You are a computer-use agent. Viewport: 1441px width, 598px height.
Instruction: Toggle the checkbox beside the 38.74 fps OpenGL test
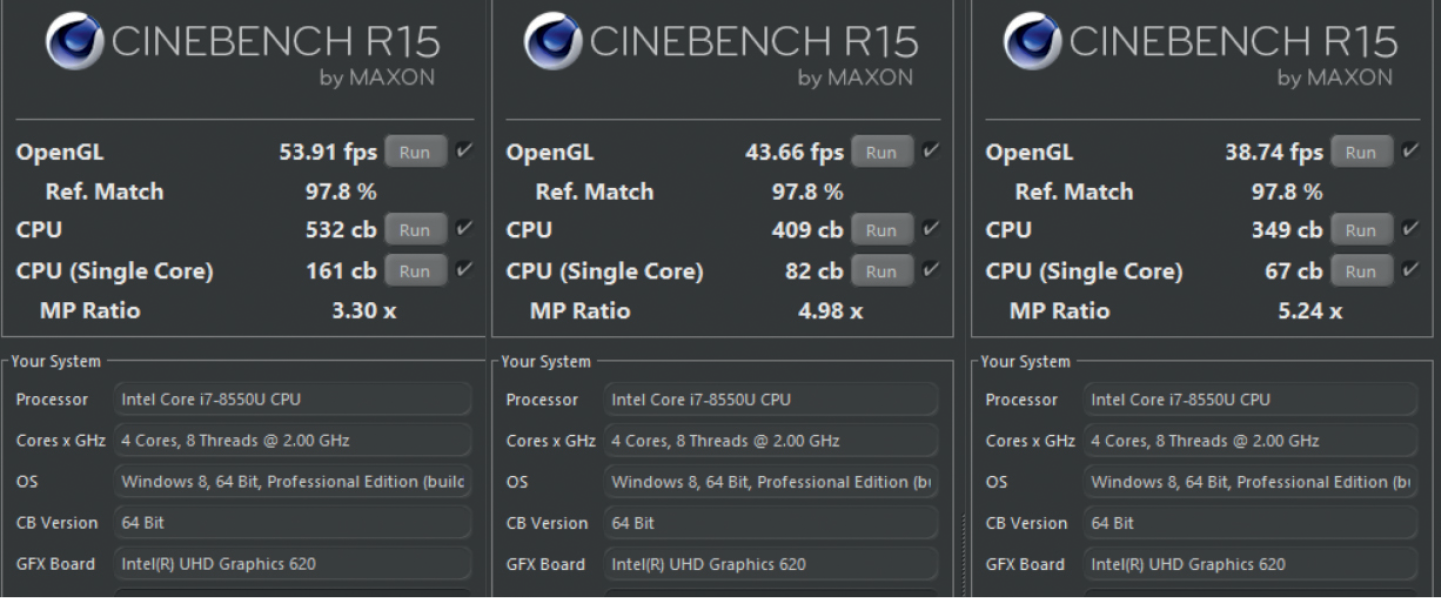(1410, 151)
